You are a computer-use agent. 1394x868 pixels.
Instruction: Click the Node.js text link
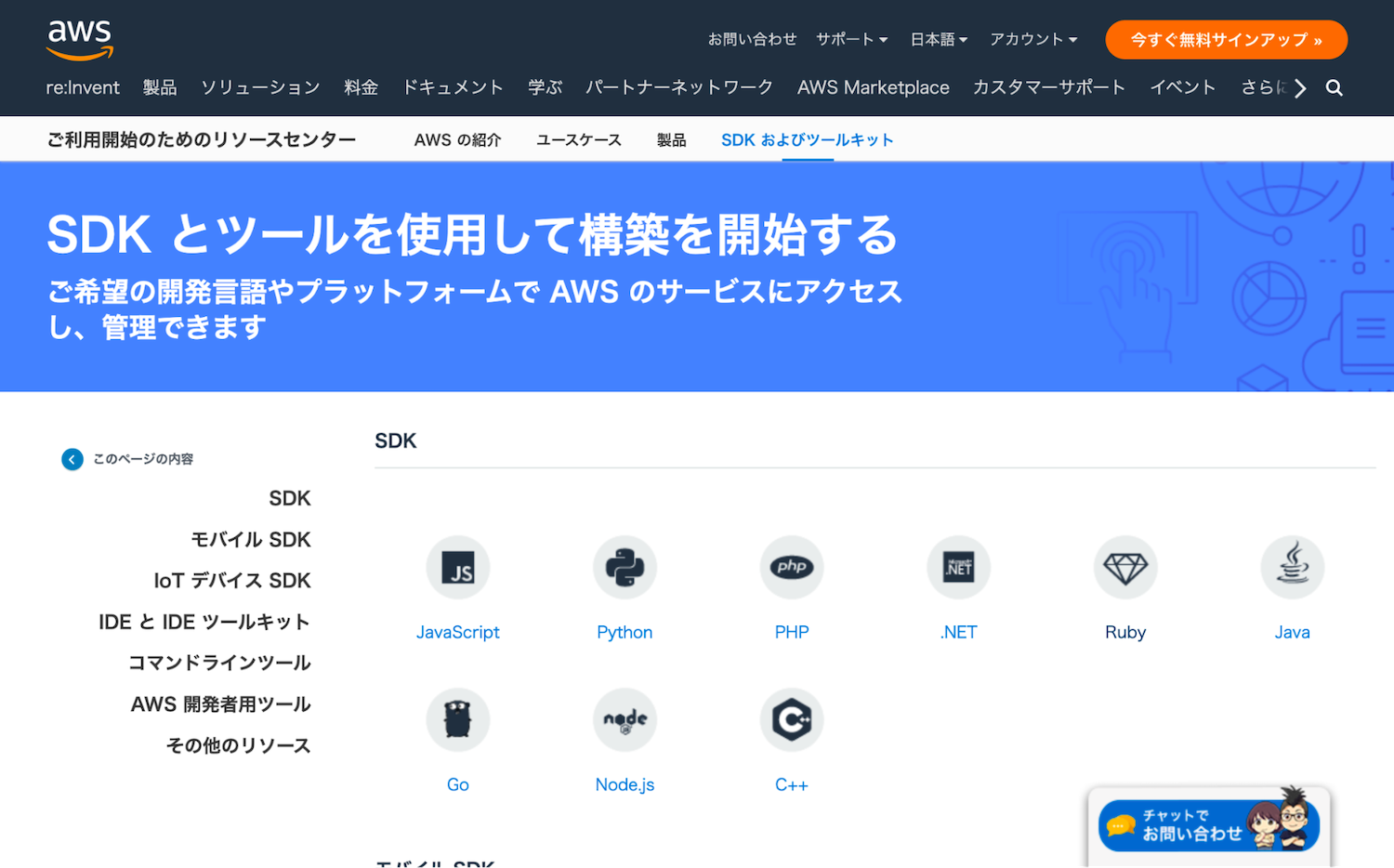point(625,784)
